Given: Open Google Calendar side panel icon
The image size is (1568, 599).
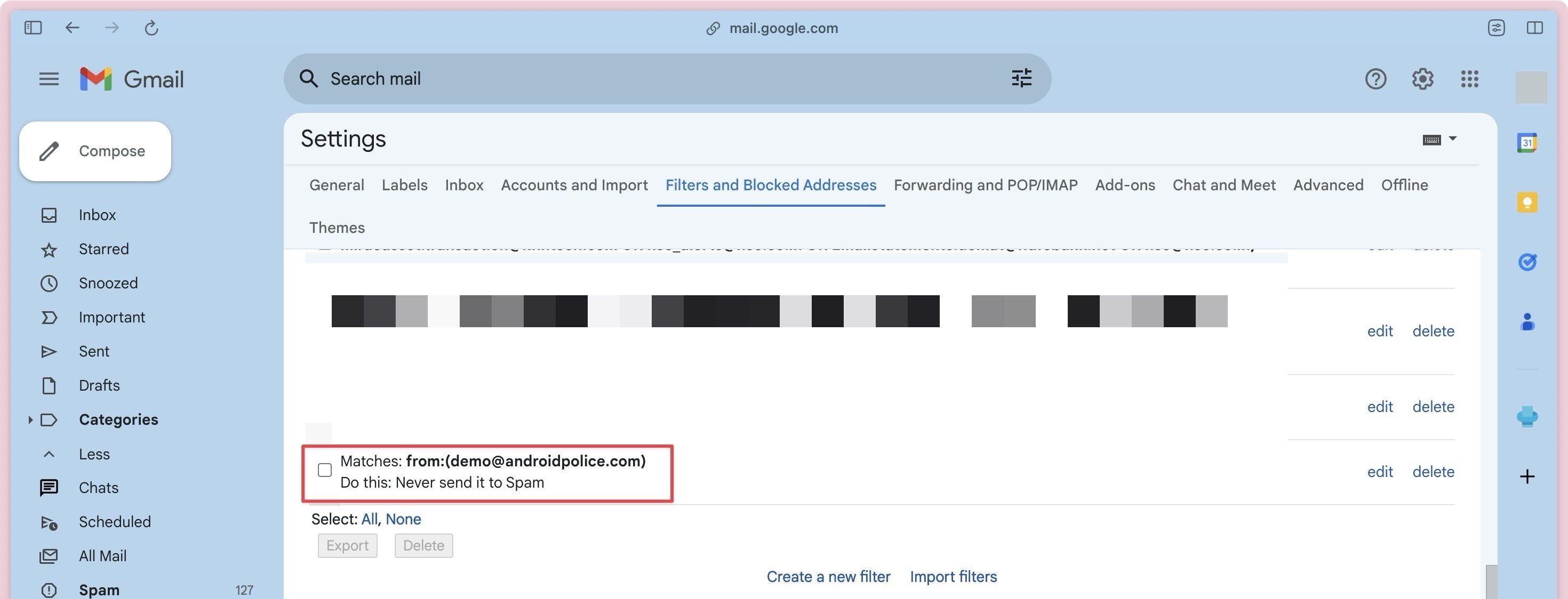Looking at the screenshot, I should tap(1526, 143).
